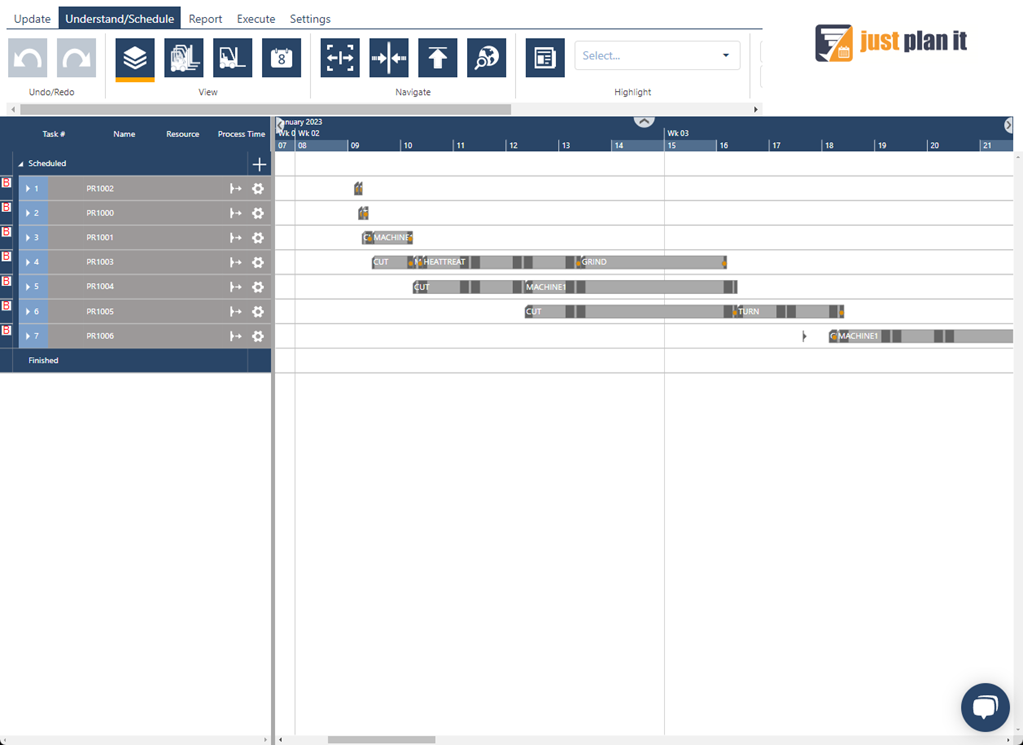
Task: Open gear settings for PR1003
Action: pos(258,263)
